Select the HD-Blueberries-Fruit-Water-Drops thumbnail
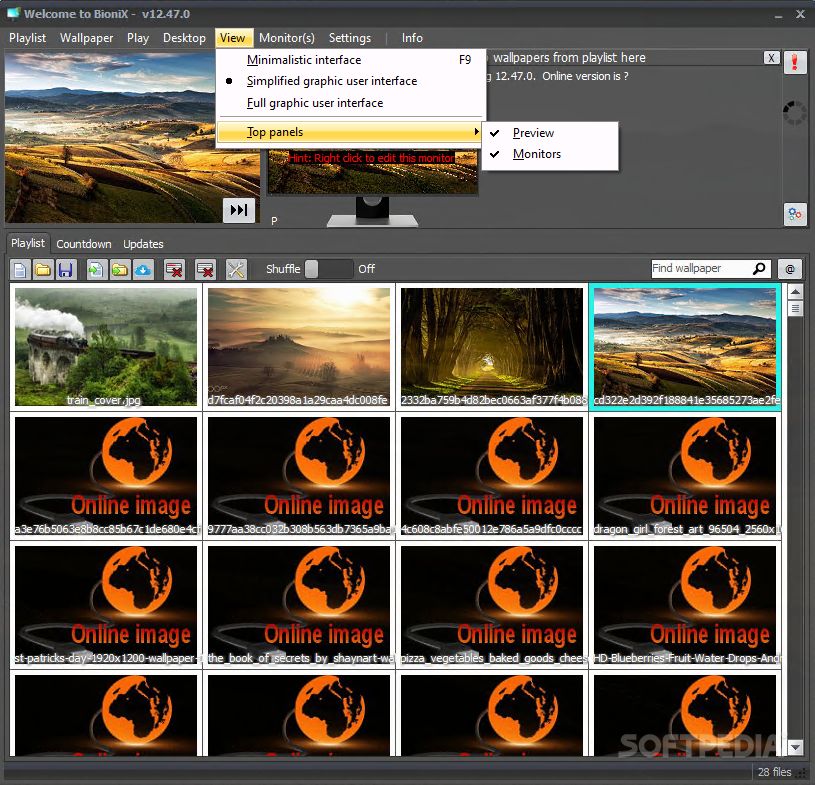This screenshot has height=785, width=815. pyautogui.click(x=685, y=605)
